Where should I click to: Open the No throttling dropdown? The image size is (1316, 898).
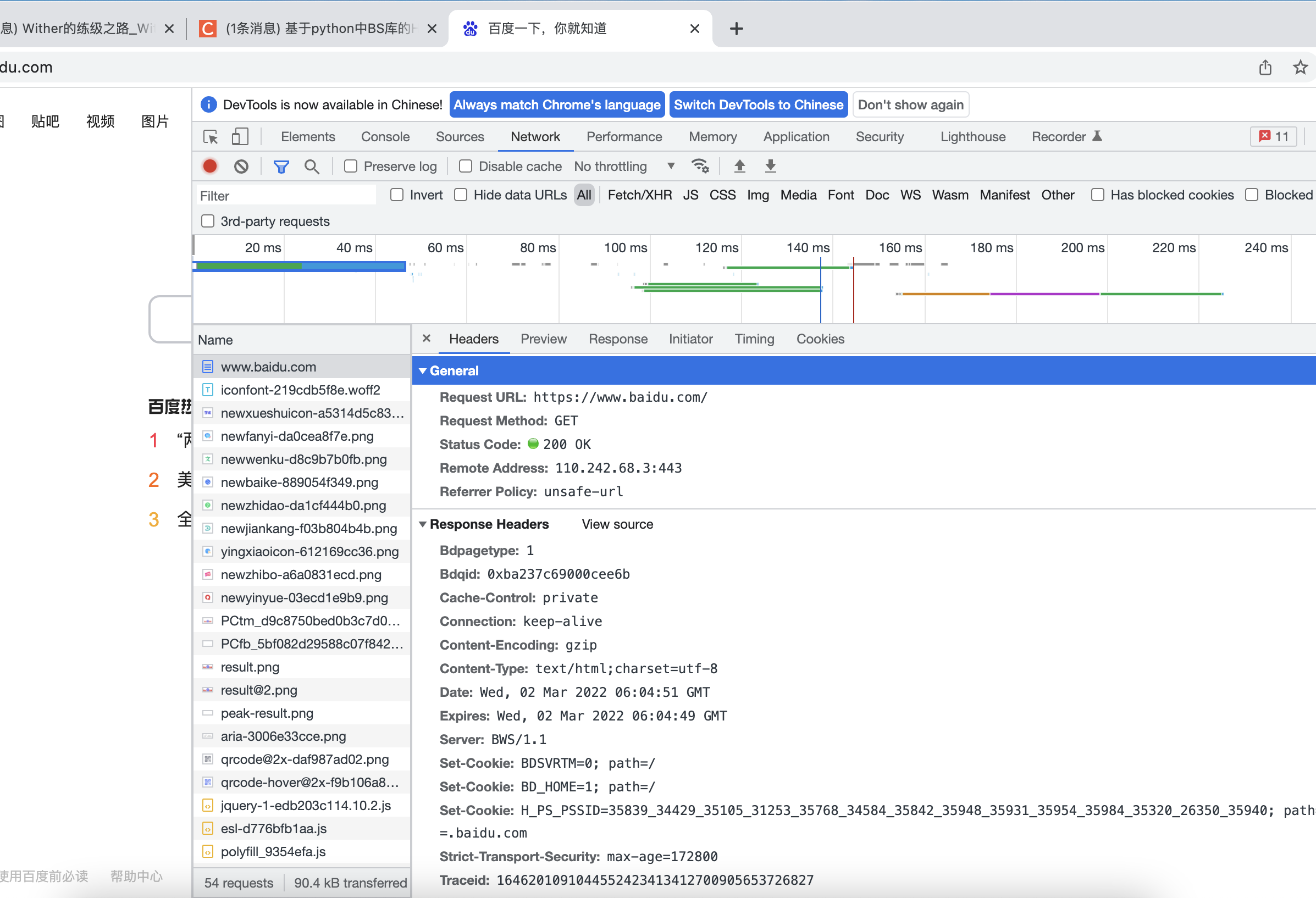point(624,166)
